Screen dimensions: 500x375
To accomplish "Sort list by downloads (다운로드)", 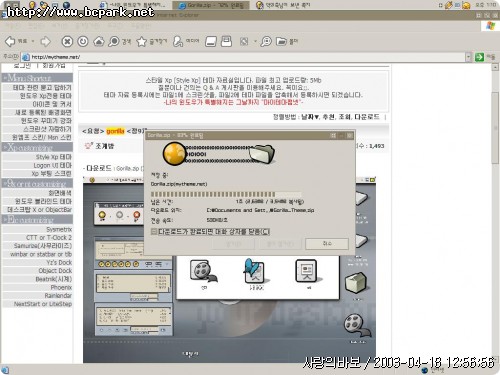I will [x=367, y=117].
